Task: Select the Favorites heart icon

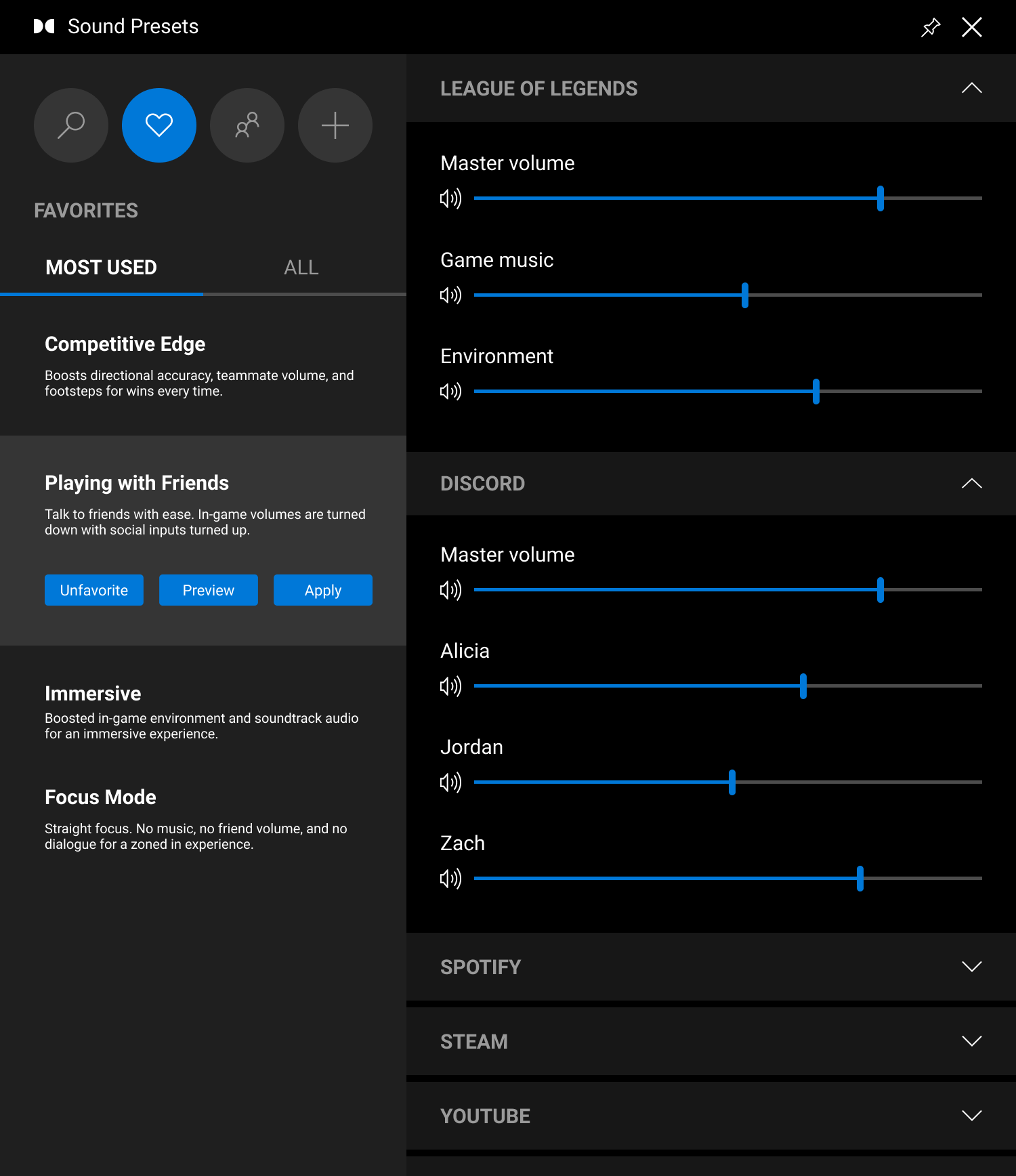Action: tap(159, 125)
